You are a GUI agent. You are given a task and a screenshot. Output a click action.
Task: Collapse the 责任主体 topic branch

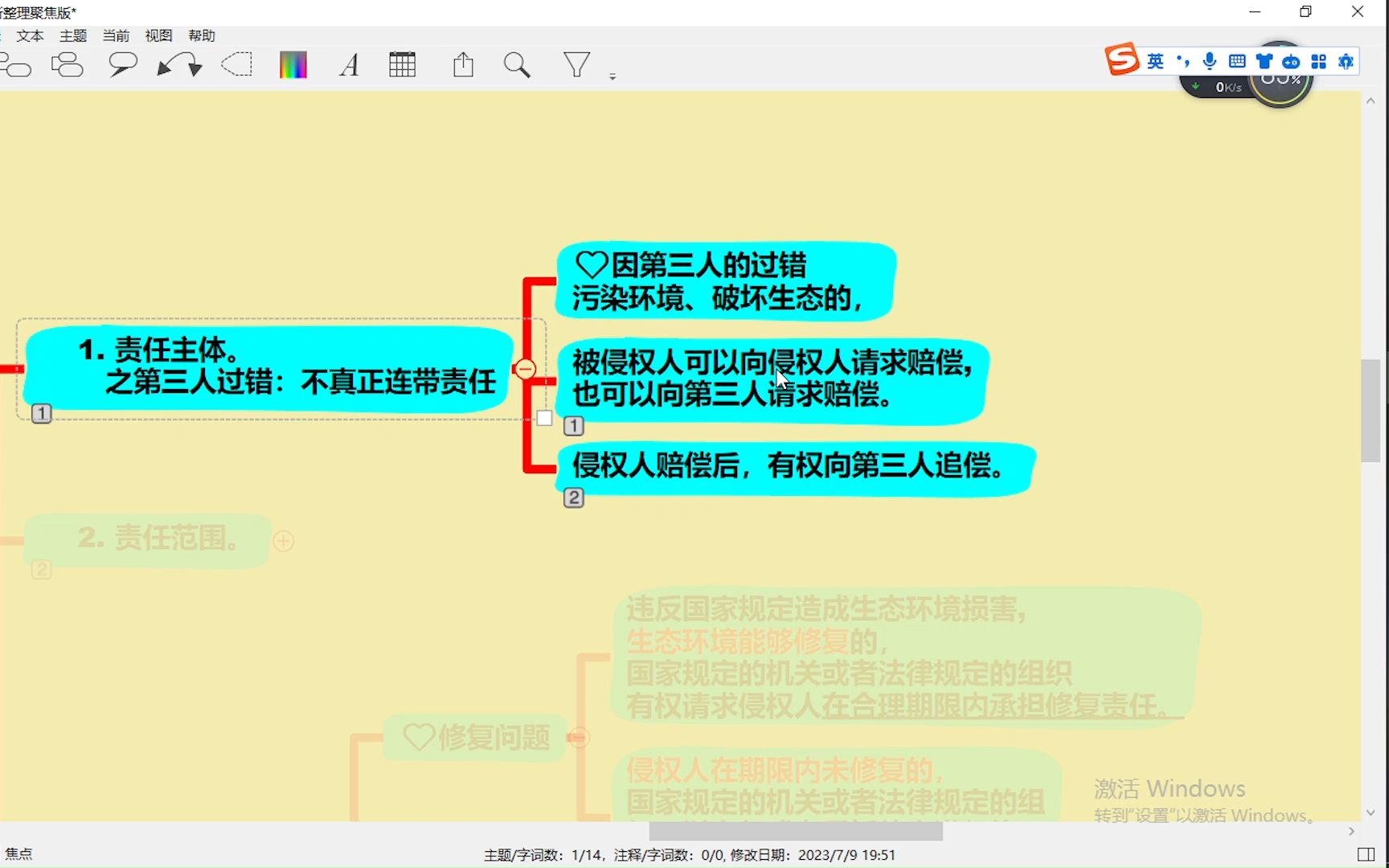click(526, 369)
